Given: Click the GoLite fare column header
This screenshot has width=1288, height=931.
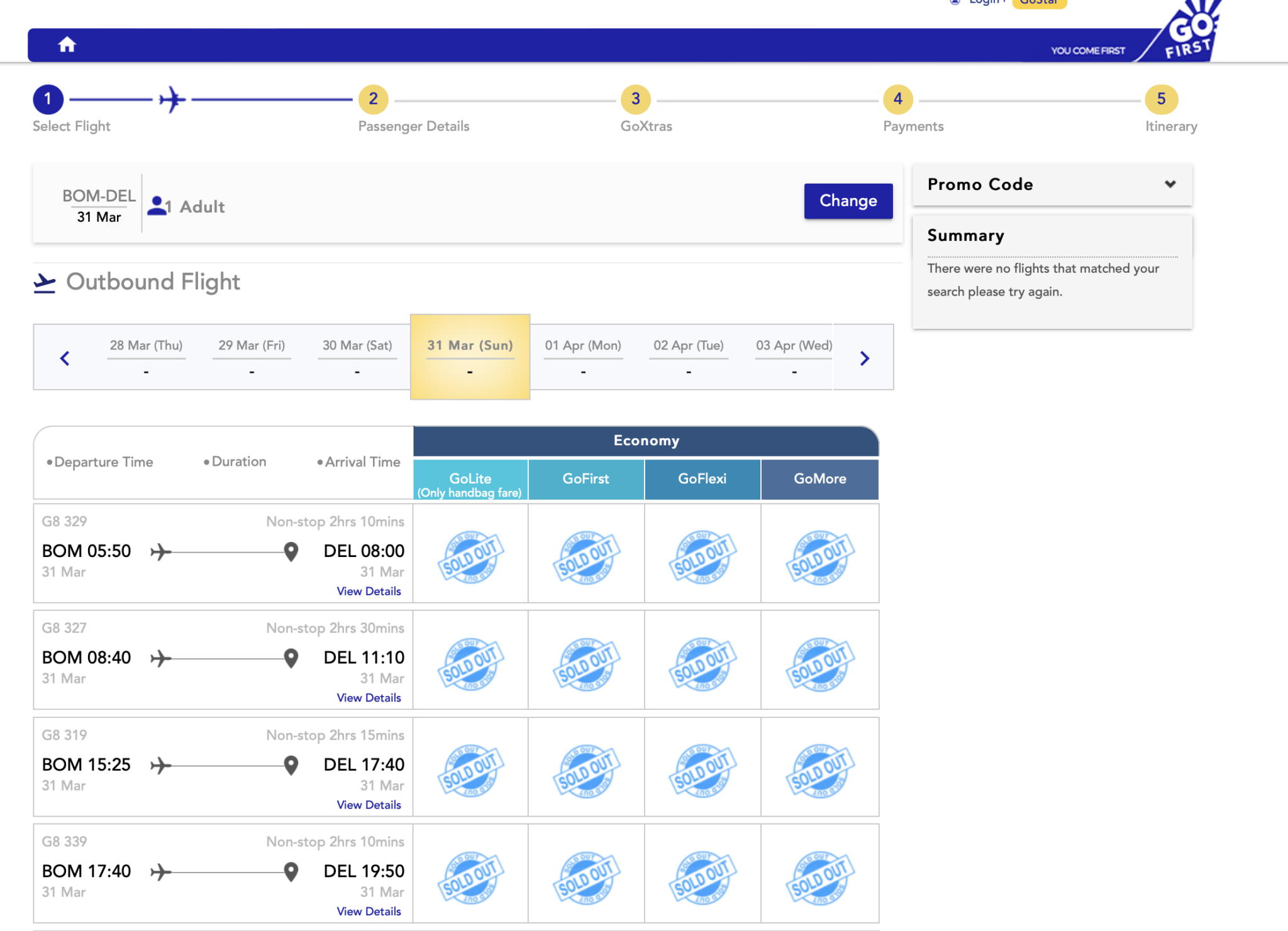Looking at the screenshot, I should point(470,480).
